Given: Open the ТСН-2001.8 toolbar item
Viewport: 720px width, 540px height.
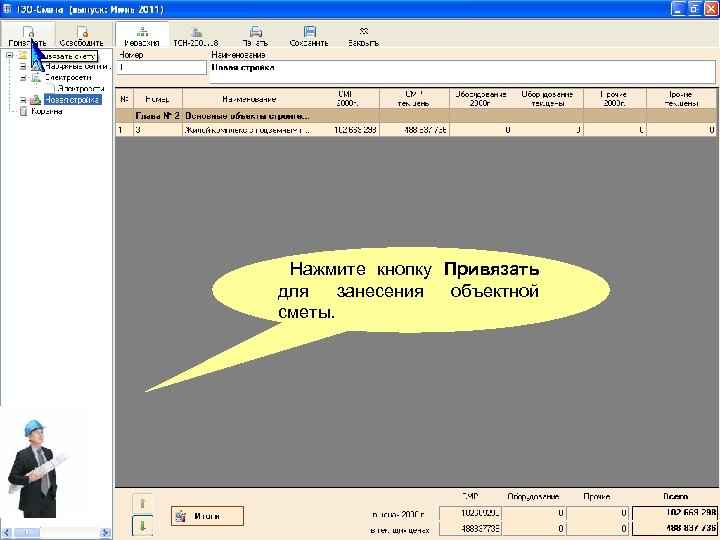Looking at the screenshot, I should 196,35.
